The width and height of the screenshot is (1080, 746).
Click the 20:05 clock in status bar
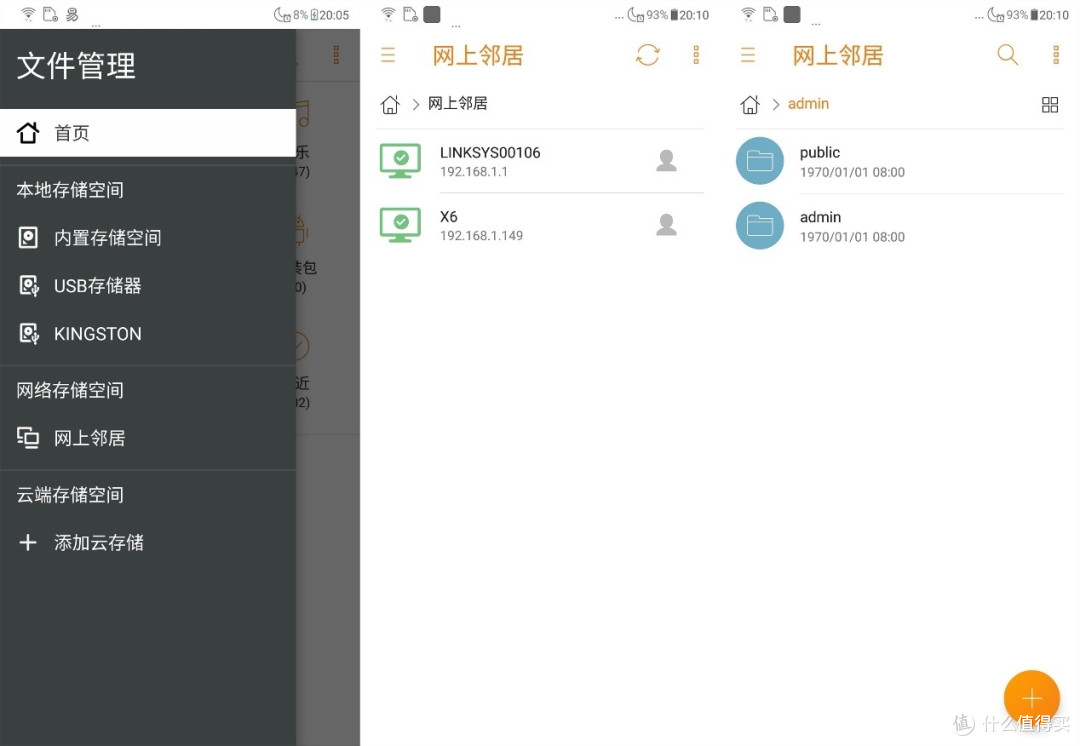(x=334, y=14)
